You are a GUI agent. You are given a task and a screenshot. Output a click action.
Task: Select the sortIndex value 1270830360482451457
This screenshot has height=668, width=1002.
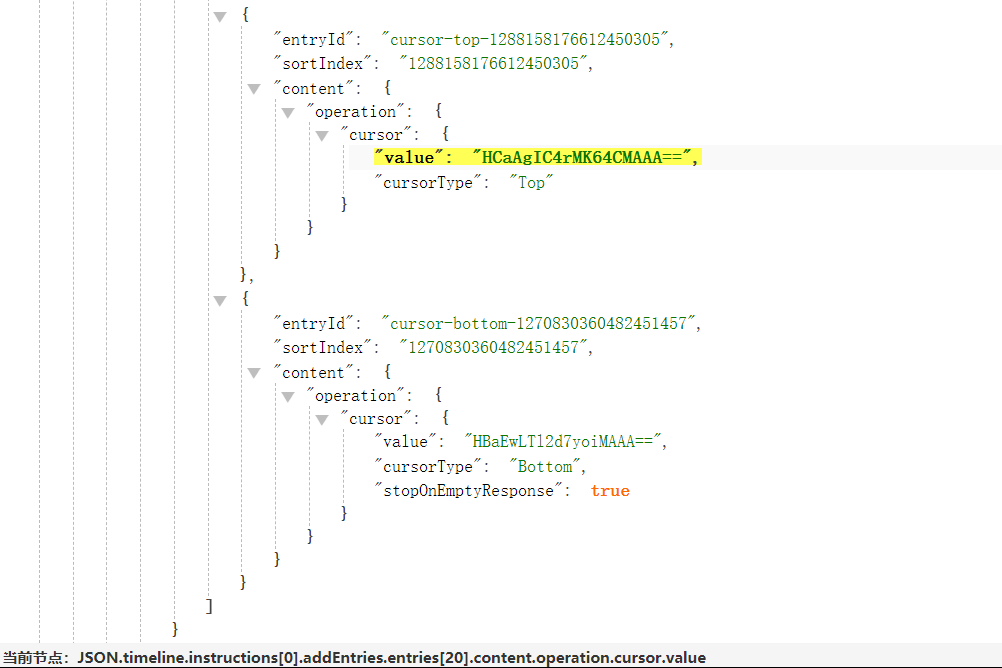point(493,347)
